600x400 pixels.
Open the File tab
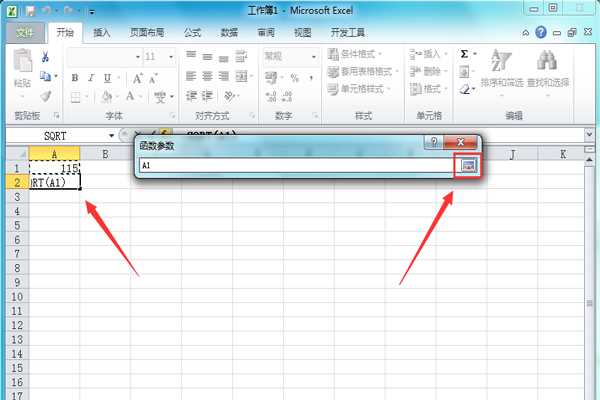point(25,33)
